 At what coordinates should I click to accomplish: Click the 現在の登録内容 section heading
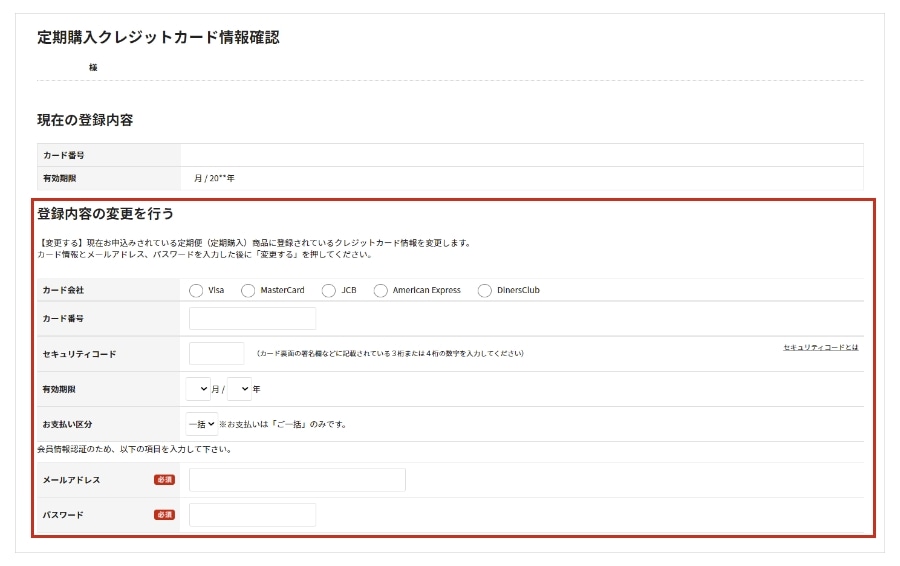pyautogui.click(x=85, y=120)
